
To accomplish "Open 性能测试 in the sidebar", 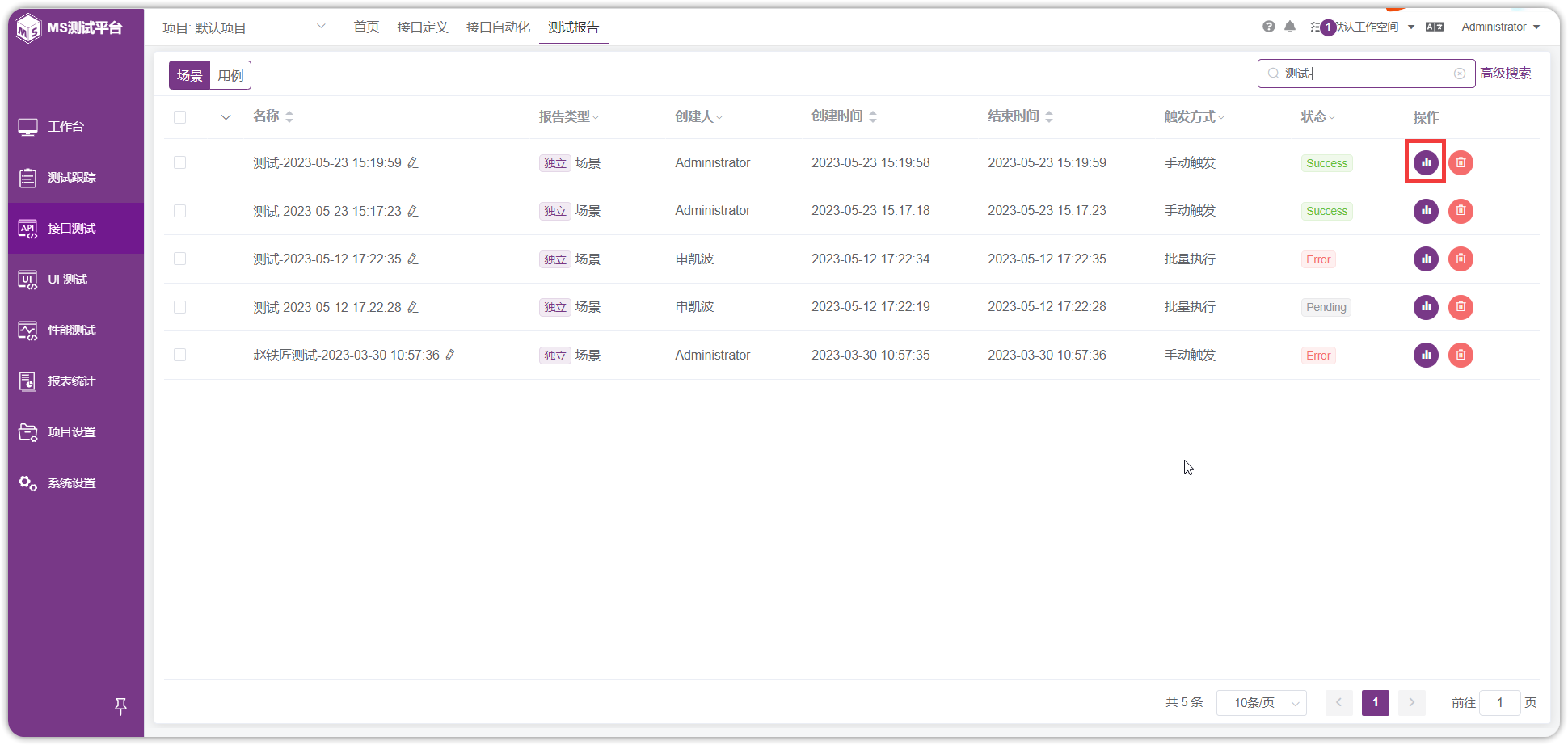I will pos(76,330).
